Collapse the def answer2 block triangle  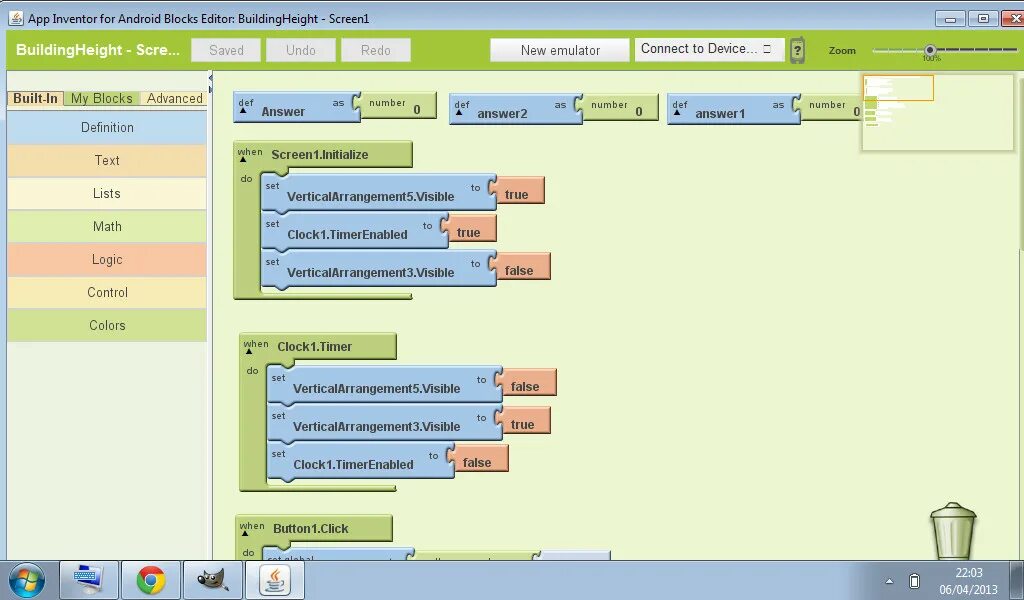(x=459, y=112)
